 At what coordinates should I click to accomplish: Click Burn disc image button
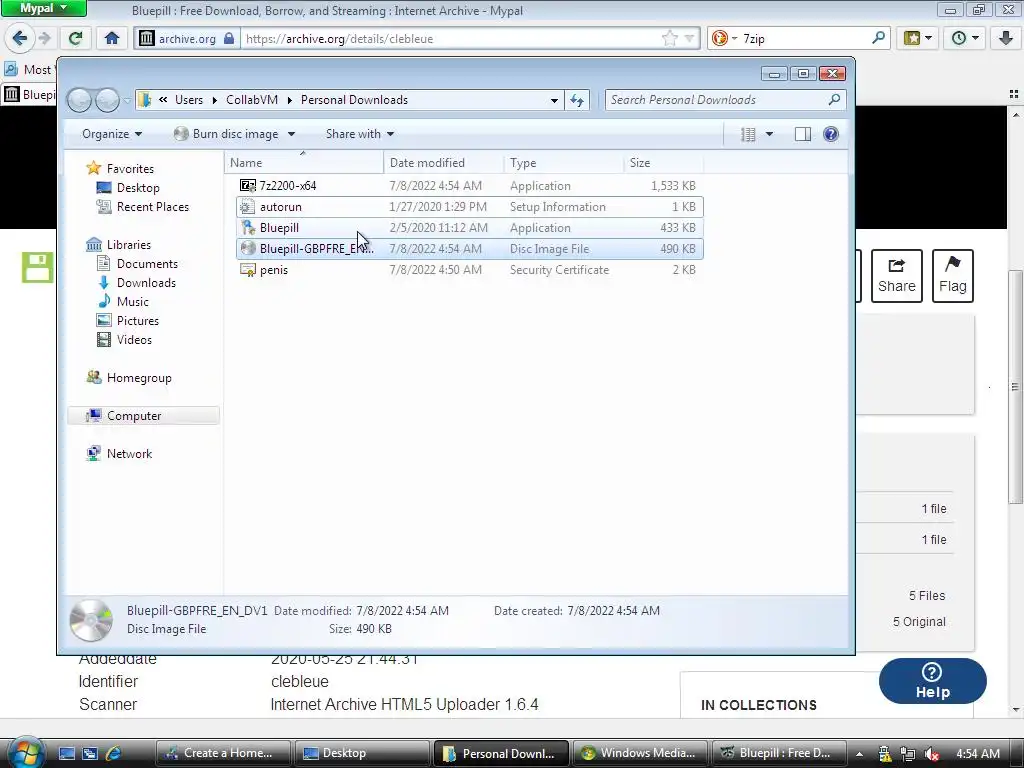[226, 134]
